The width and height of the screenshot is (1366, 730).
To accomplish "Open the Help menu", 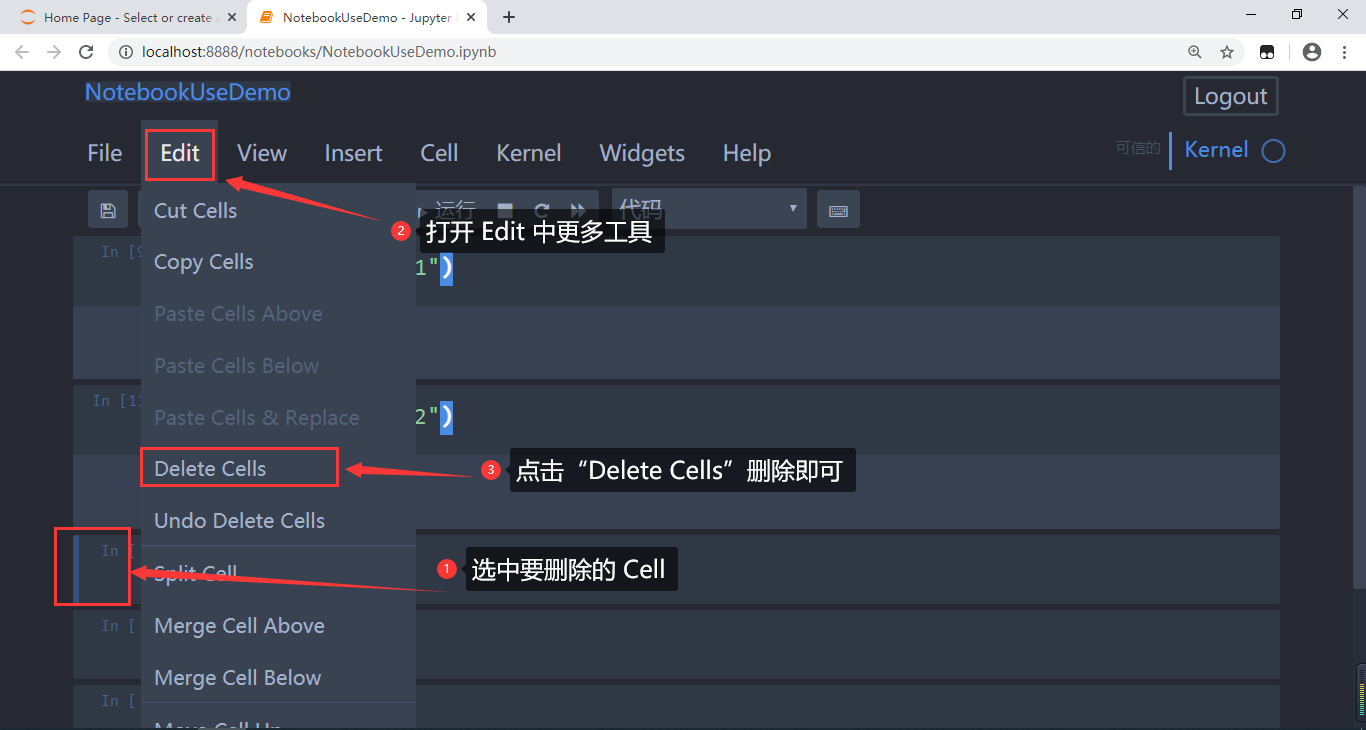I will coord(746,153).
